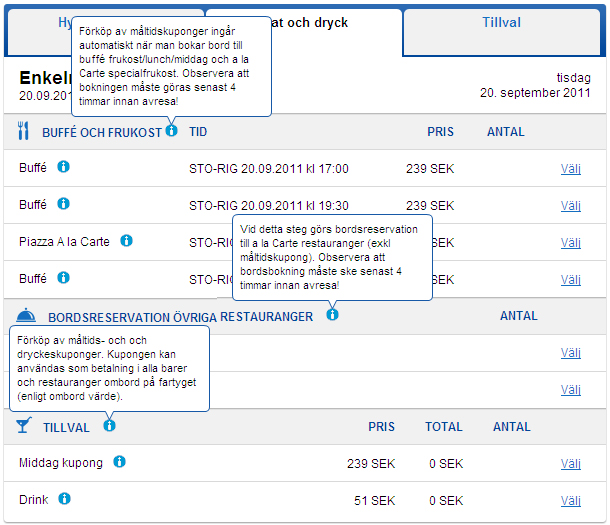Click info icon beside TILLVAL section heading
Viewport: 610px width, 525px height.
pos(109,425)
